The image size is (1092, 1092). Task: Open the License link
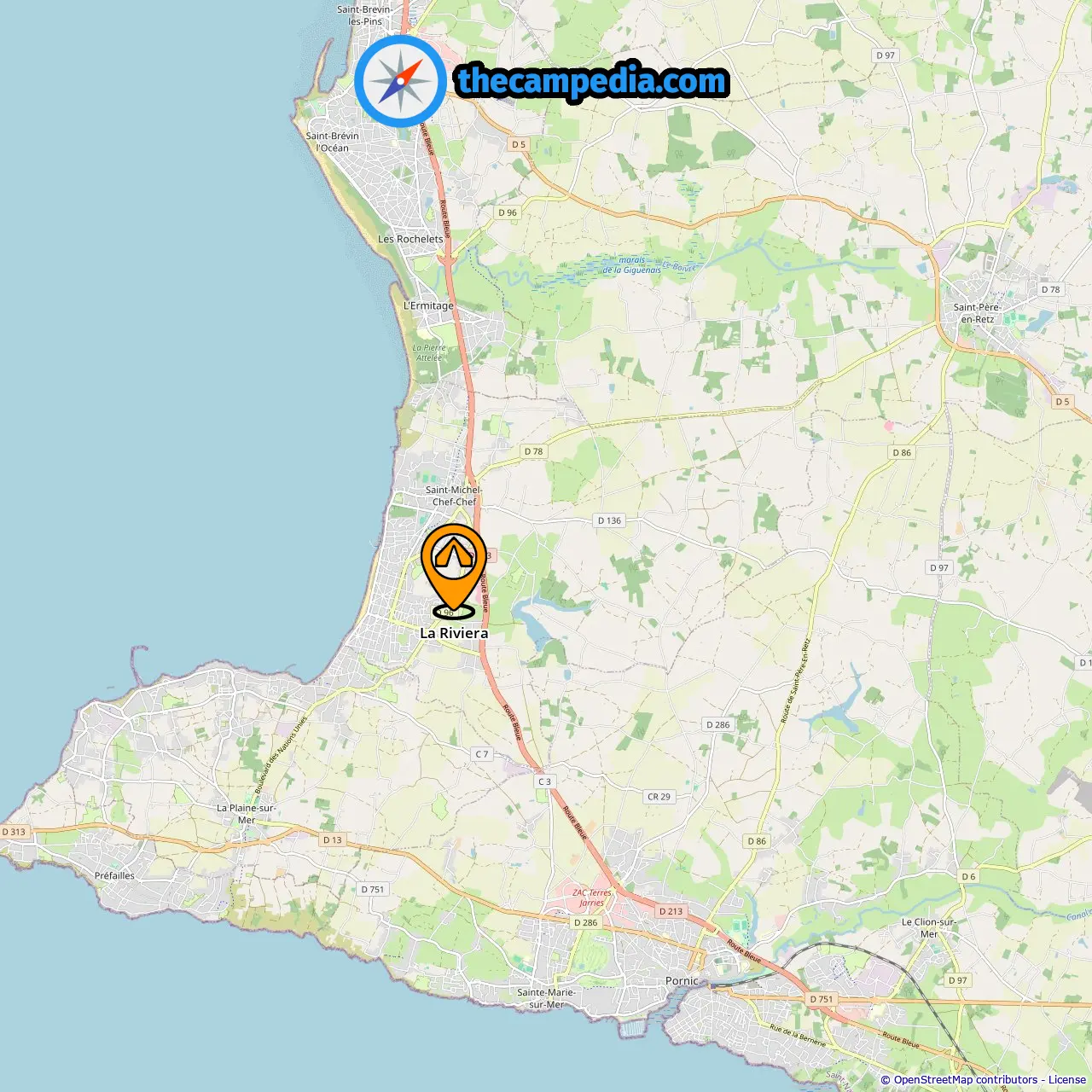point(1067,1080)
